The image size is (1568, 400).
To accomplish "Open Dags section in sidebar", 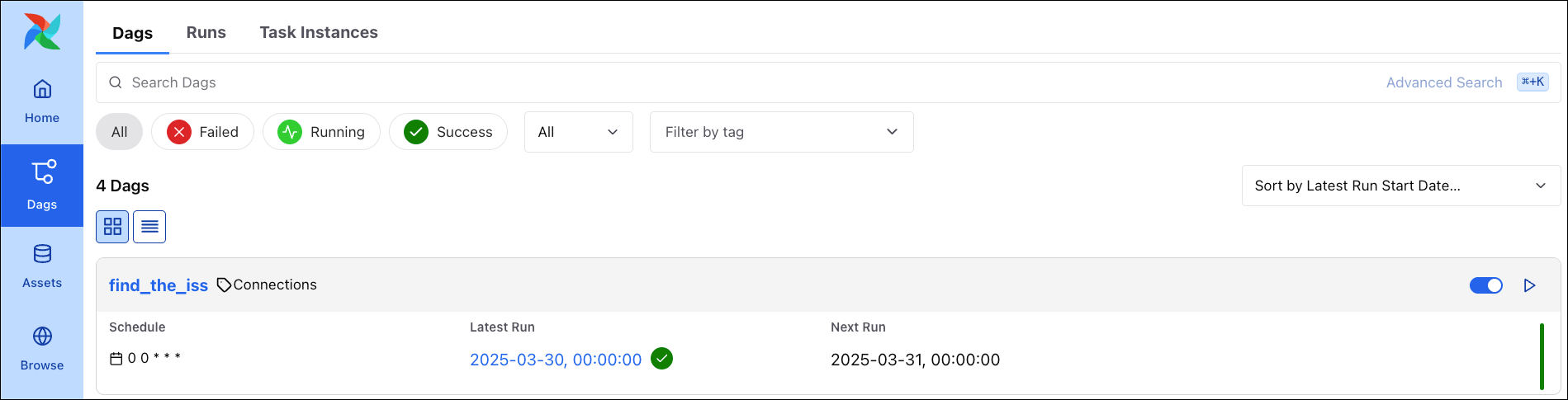I will [x=42, y=185].
